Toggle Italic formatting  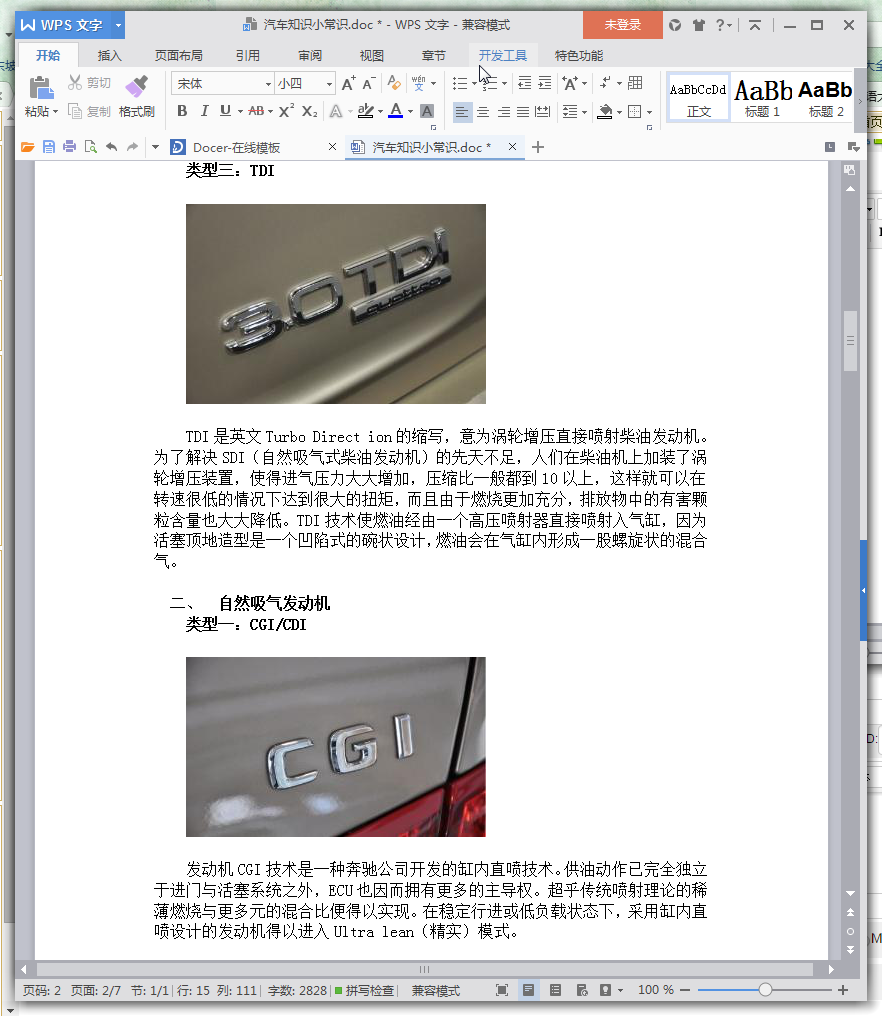point(204,111)
